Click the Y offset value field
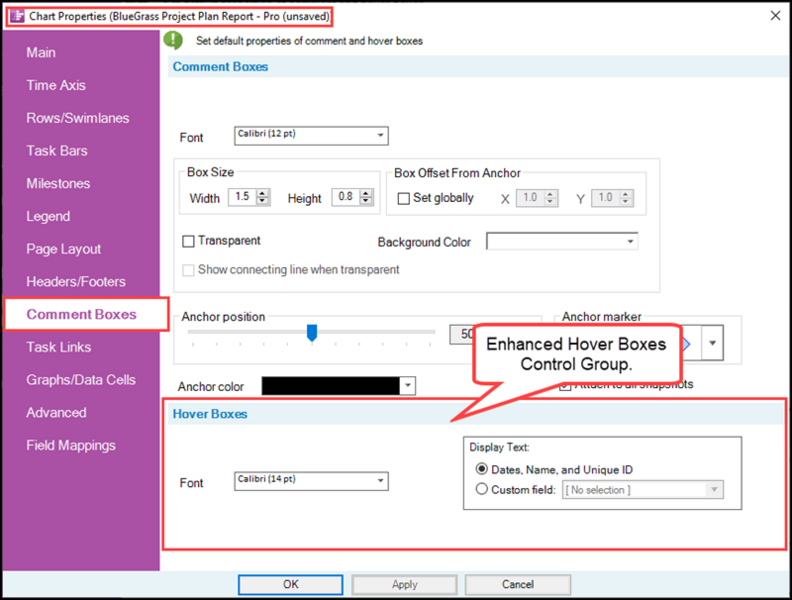 [606, 197]
